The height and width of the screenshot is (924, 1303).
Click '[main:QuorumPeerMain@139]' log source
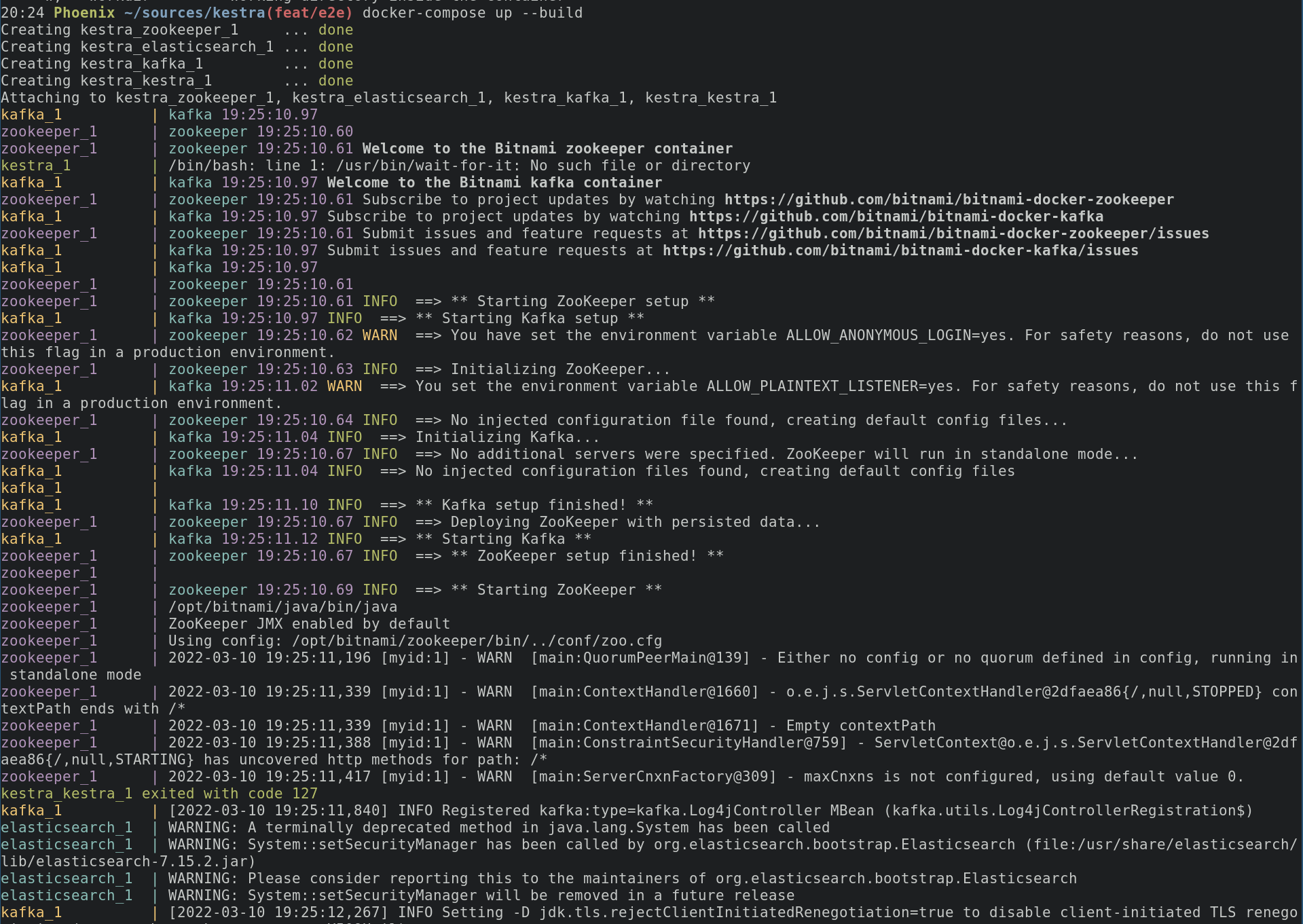641,658
